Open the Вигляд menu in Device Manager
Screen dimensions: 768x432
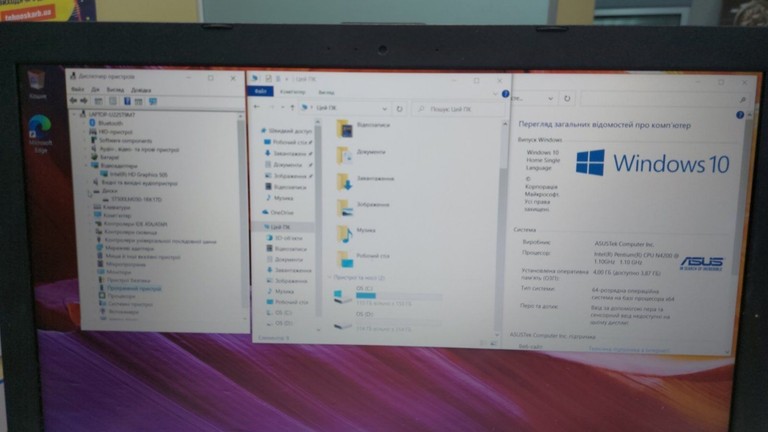tap(115, 90)
